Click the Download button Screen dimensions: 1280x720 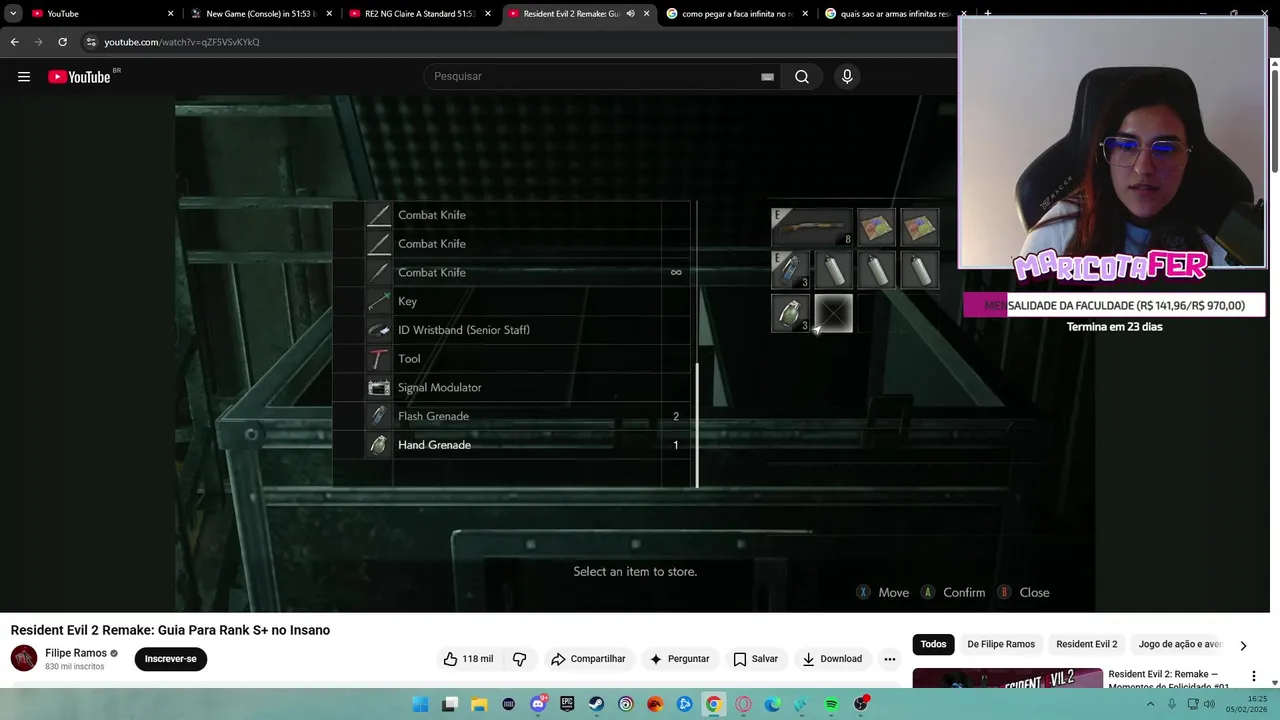point(832,659)
